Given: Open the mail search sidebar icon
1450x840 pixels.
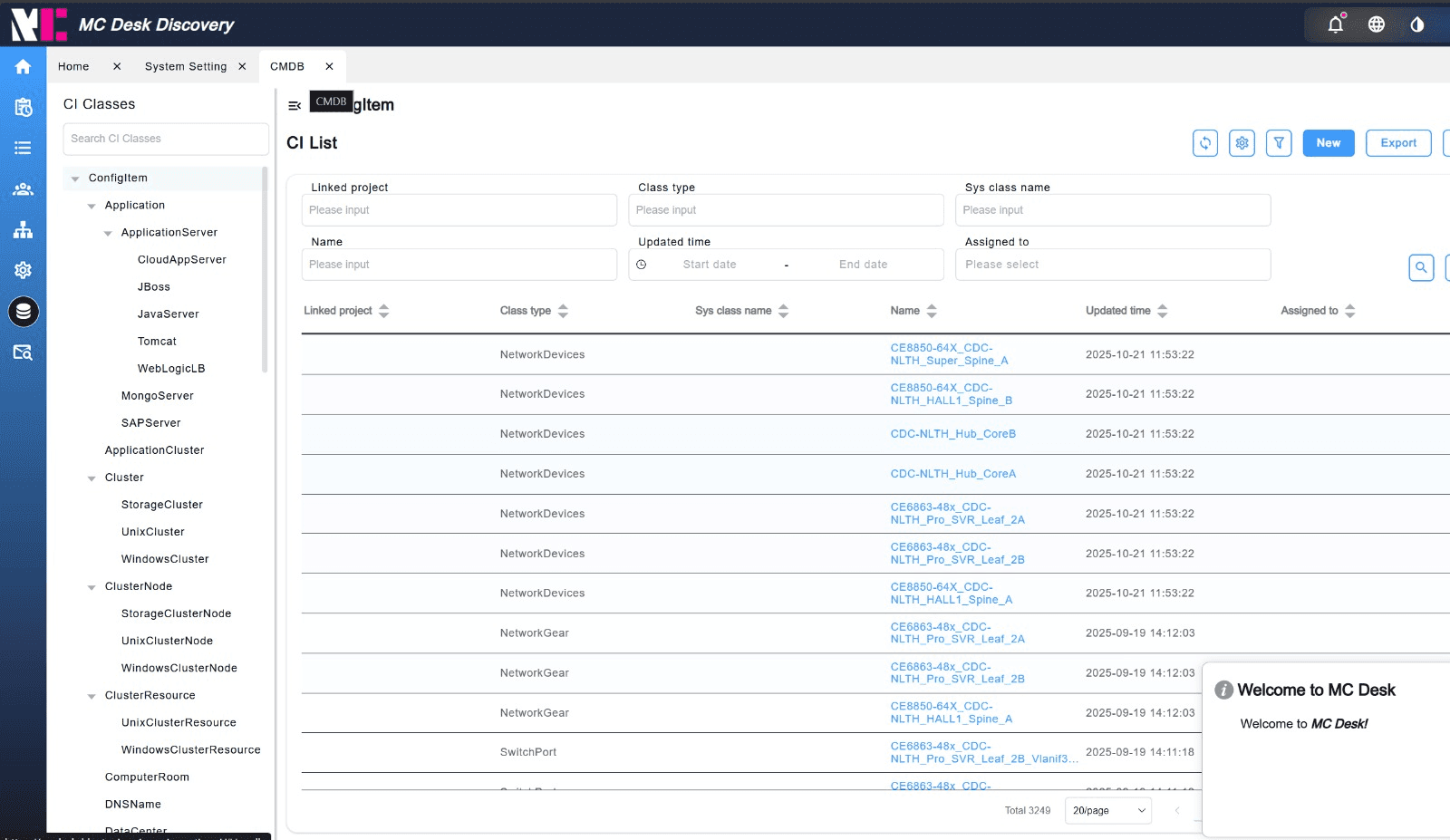Looking at the screenshot, I should pos(24,352).
